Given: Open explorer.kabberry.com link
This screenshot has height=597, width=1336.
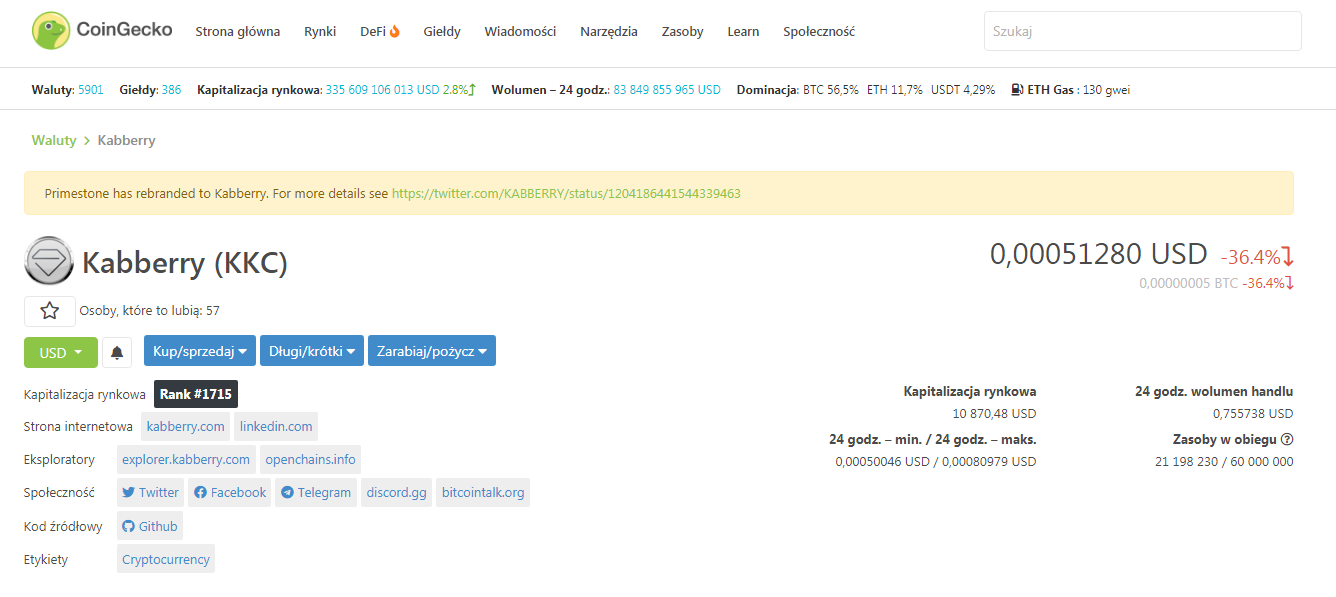Looking at the screenshot, I should pos(186,459).
